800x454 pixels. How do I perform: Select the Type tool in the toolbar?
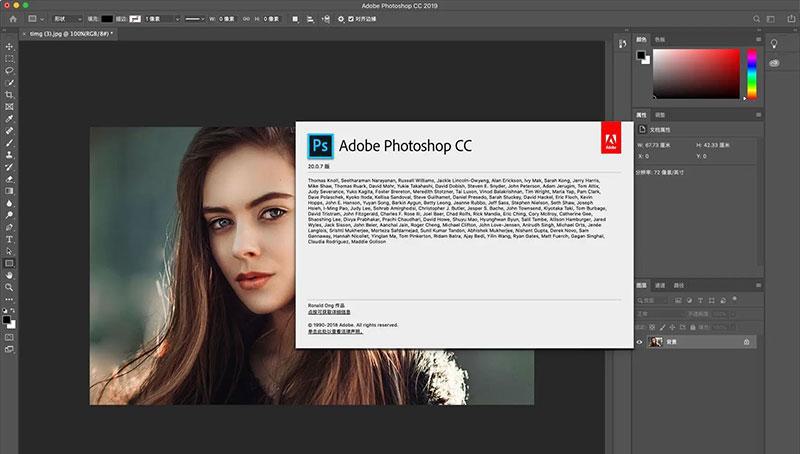pos(9,239)
